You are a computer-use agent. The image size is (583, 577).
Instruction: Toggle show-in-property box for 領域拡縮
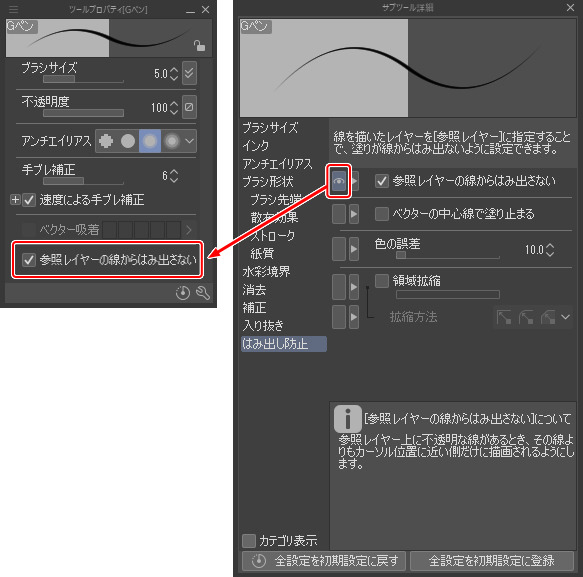339,287
